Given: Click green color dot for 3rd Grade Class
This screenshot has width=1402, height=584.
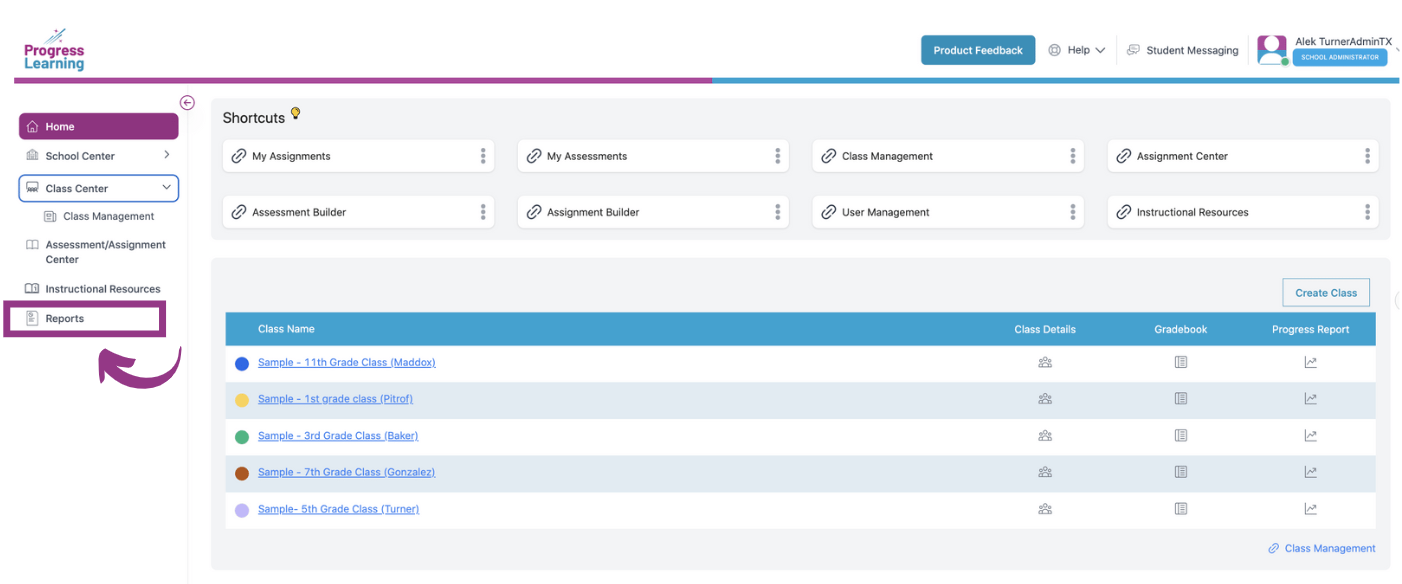Looking at the screenshot, I should point(242,437).
